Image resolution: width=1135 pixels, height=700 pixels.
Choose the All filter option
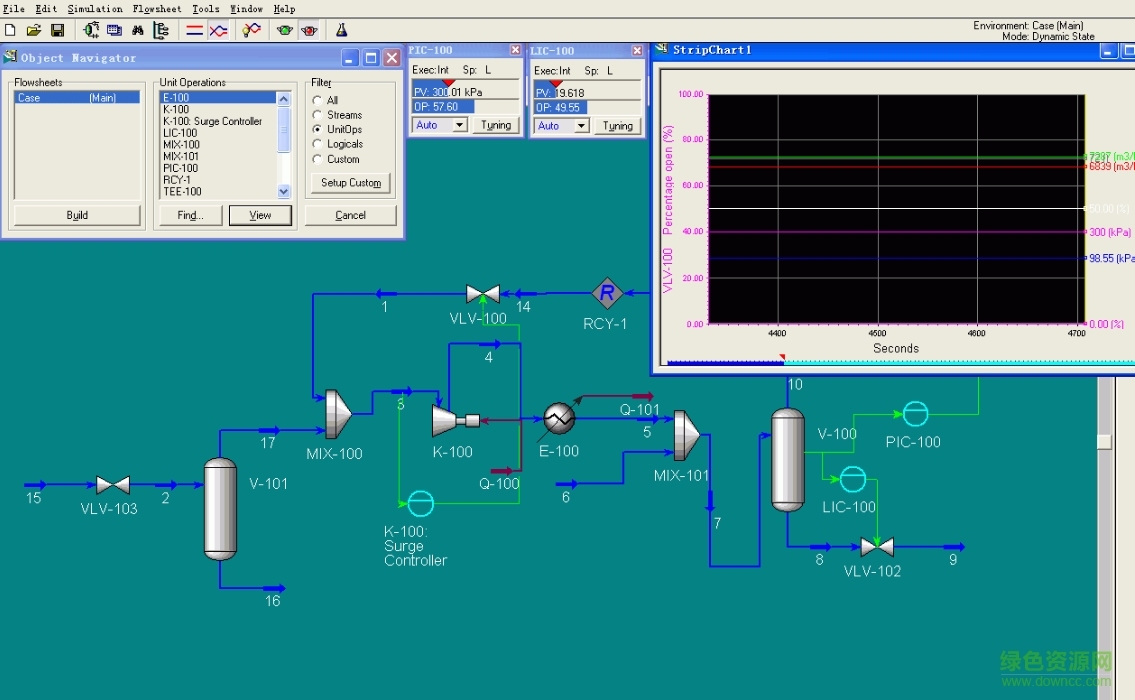click(318, 100)
